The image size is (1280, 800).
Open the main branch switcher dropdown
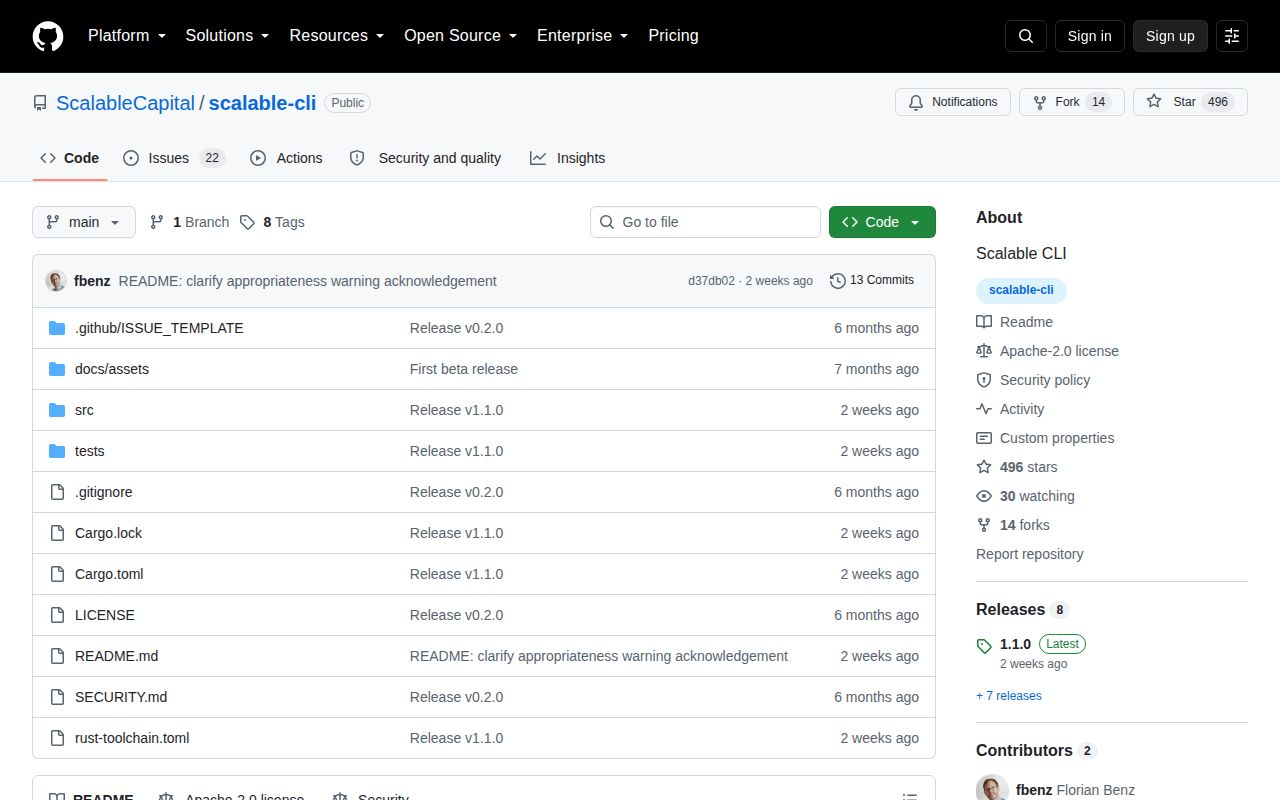click(84, 222)
